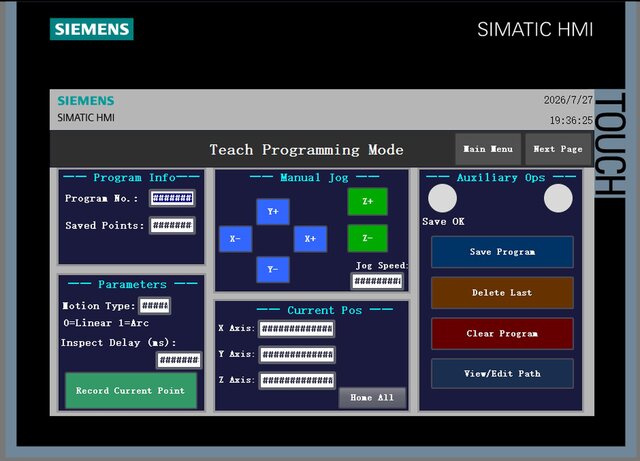This screenshot has width=640, height=461.
Task: Click the Auxiliary Ops section heading
Action: pos(501,178)
